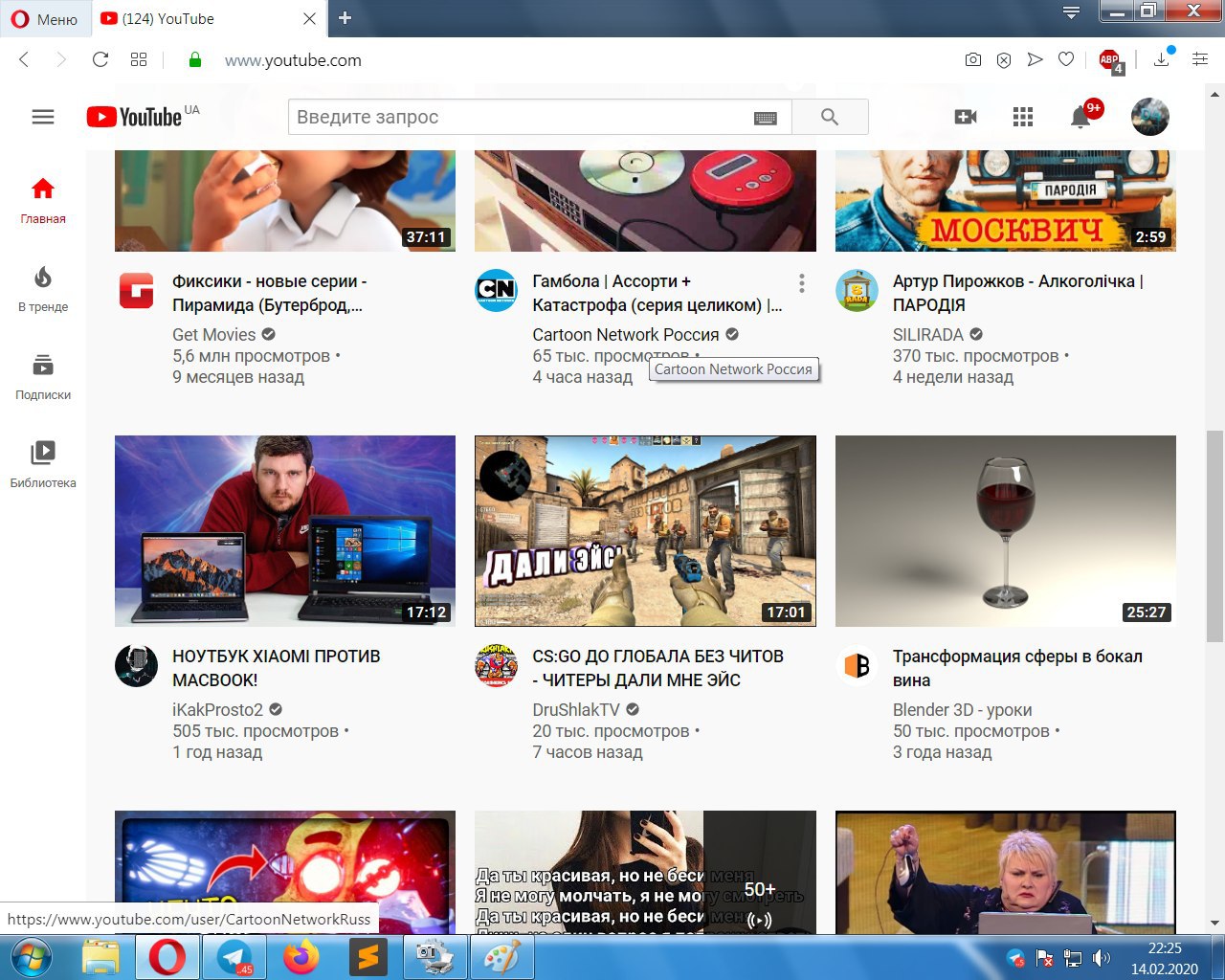Open the Xiaomi vs MacBook laptop thumbnail
Viewport: 1225px width, 980px height.
tap(285, 531)
